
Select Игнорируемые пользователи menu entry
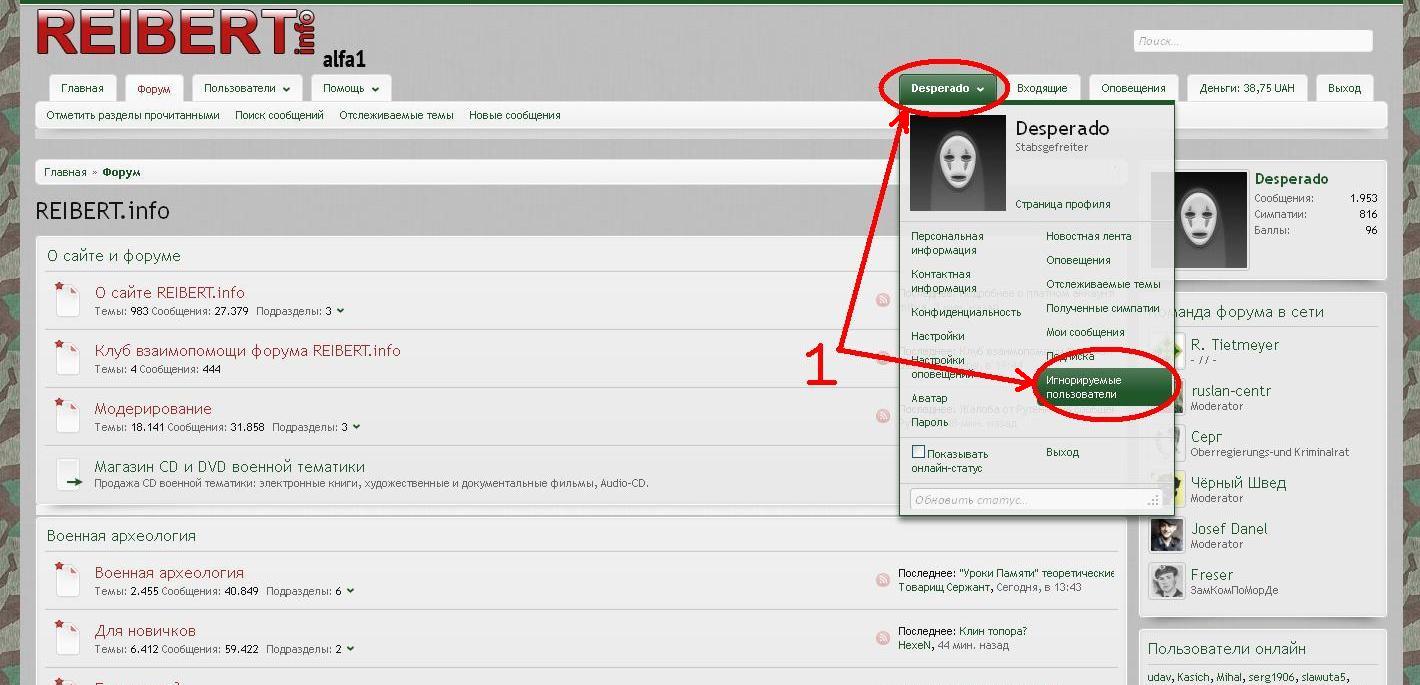point(1105,387)
